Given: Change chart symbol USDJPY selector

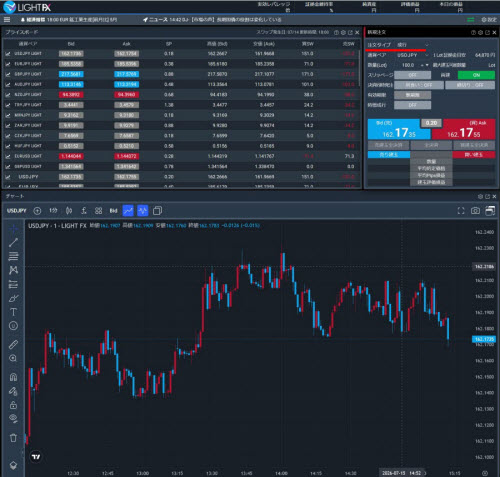Looking at the screenshot, I should [17, 211].
